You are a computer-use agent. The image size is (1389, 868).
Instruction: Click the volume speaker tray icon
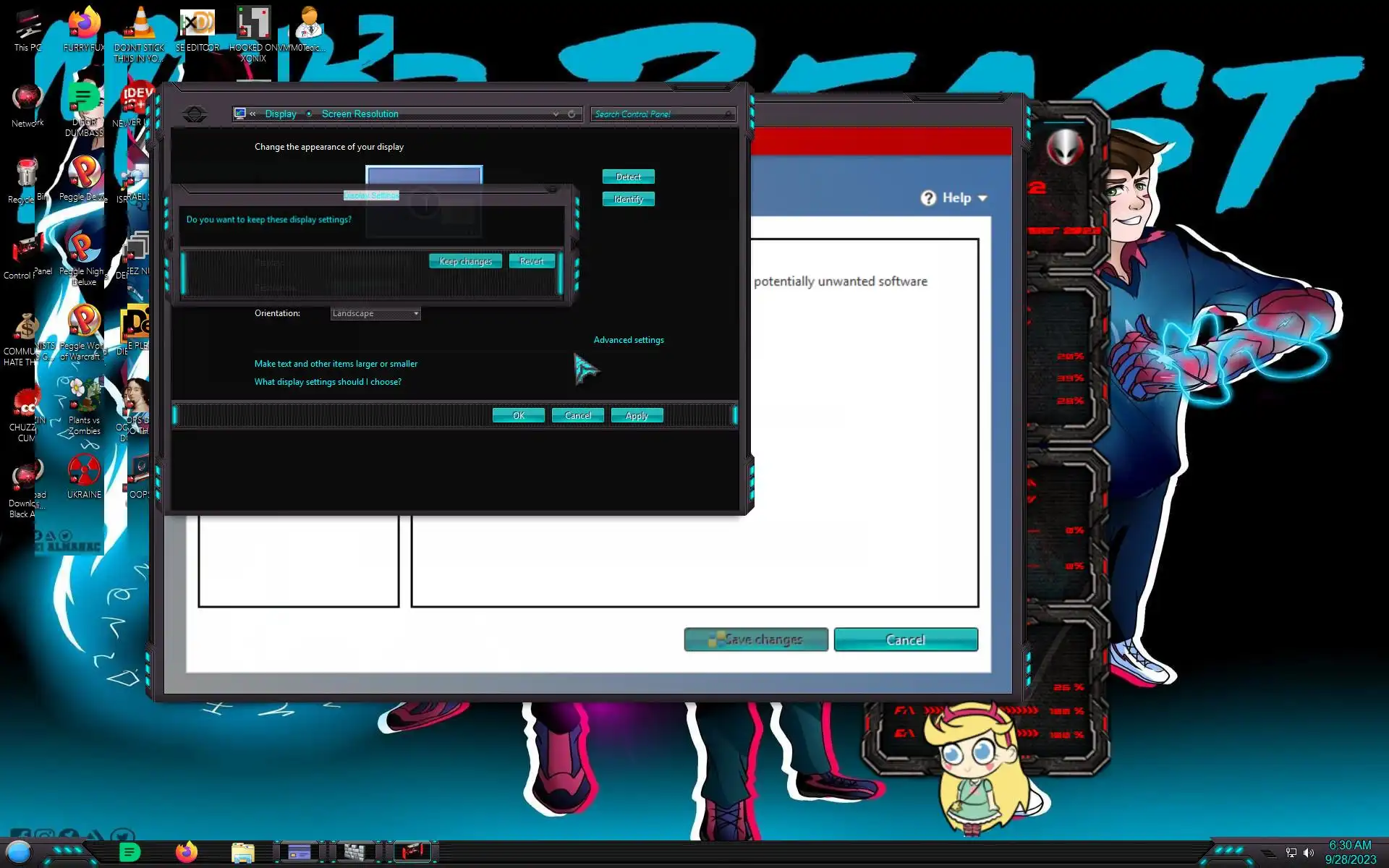1309,853
